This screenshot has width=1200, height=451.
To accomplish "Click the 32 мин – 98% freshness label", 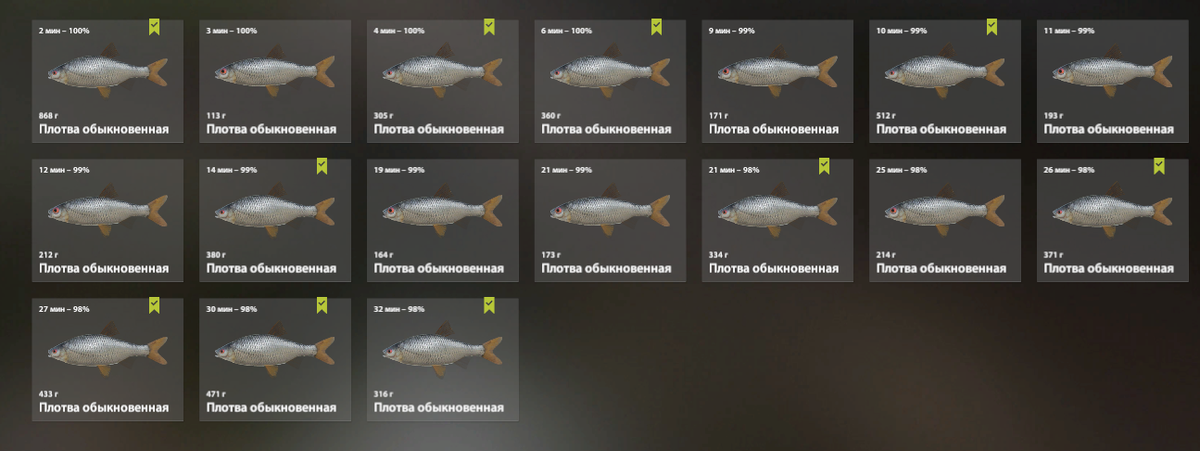I will (401, 309).
